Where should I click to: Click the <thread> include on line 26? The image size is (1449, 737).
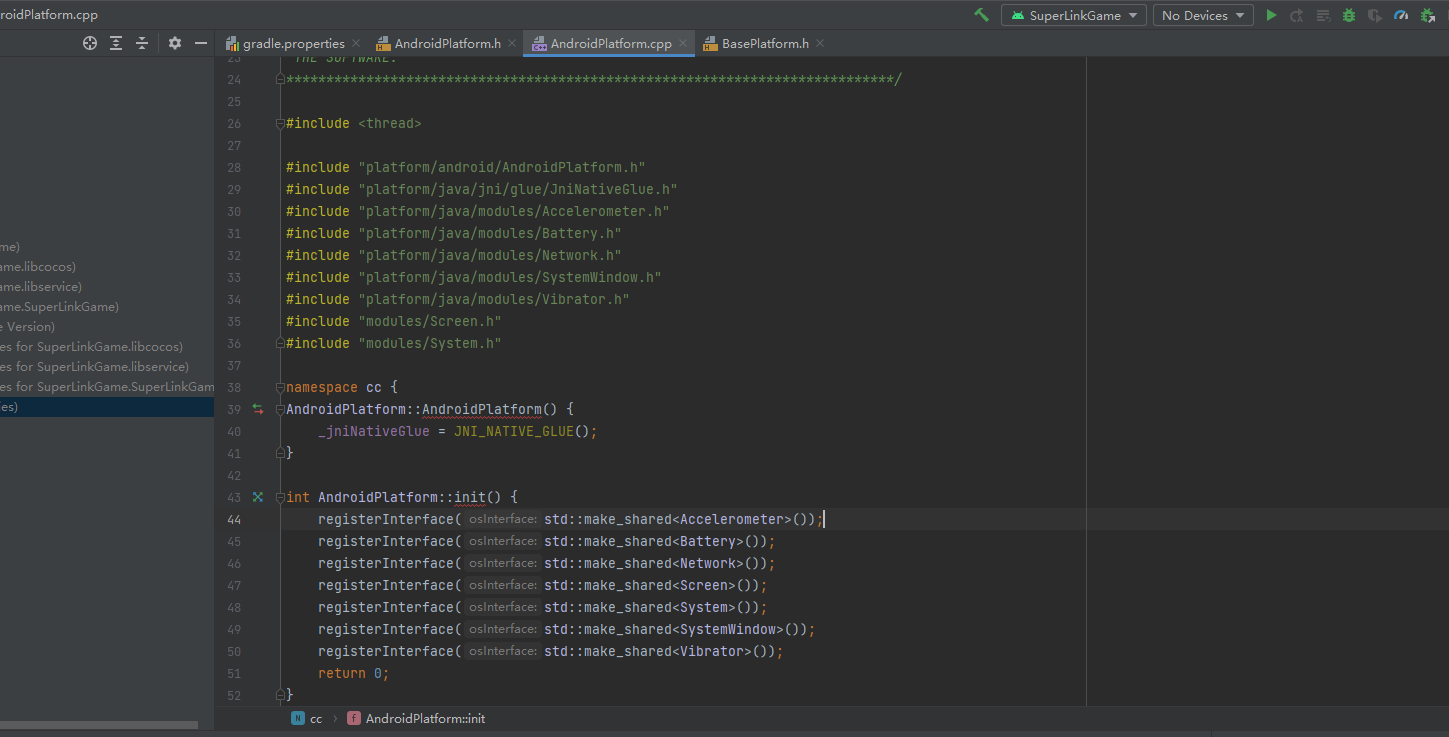390,123
